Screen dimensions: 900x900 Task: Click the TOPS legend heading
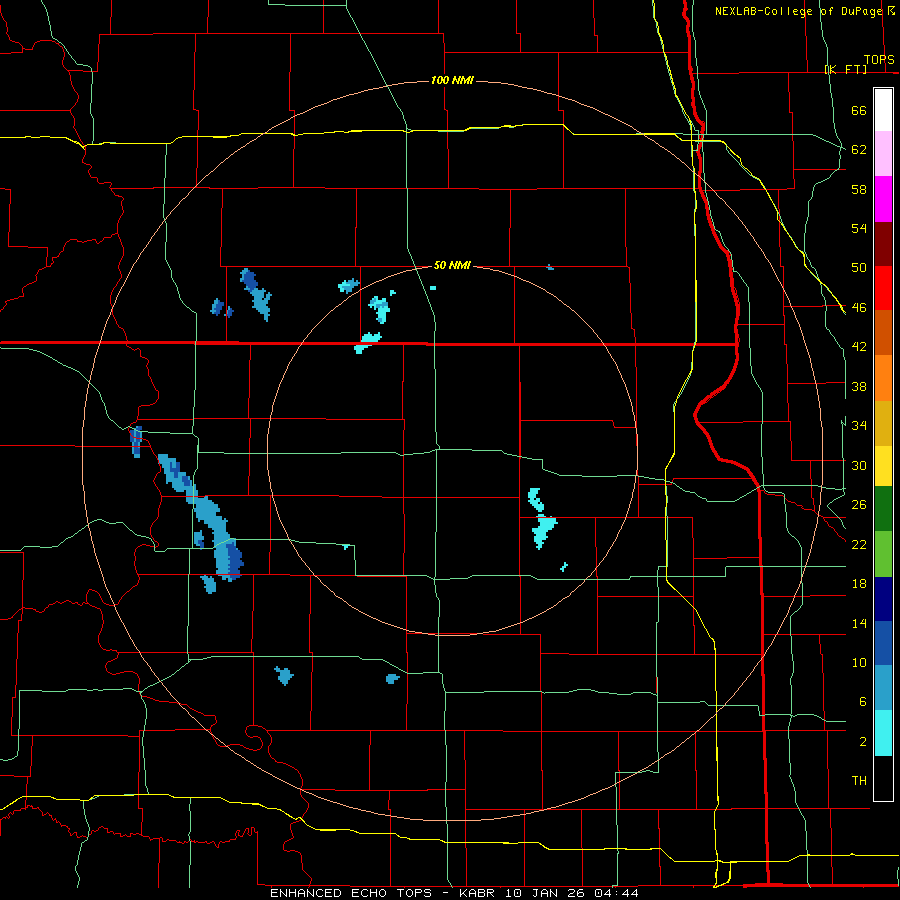(x=879, y=59)
